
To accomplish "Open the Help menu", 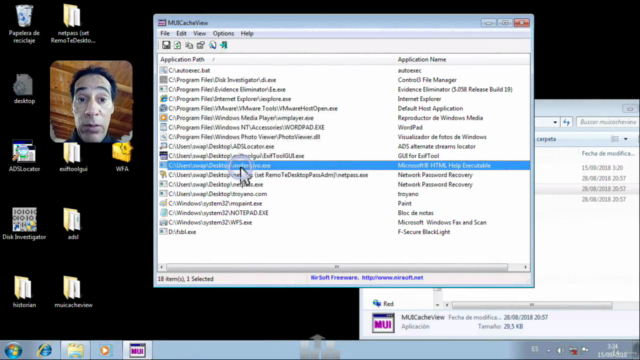I will [x=247, y=33].
